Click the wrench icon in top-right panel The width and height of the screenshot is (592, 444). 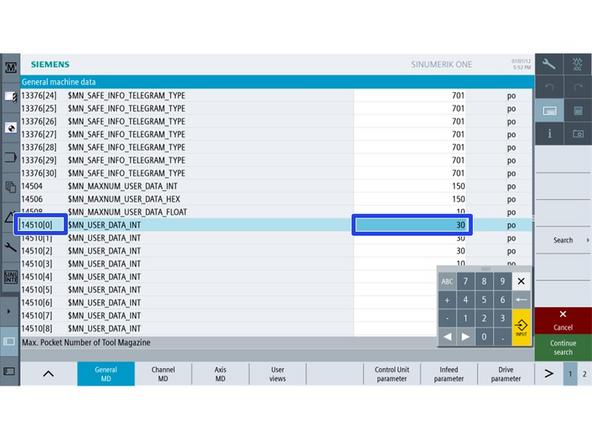(549, 64)
